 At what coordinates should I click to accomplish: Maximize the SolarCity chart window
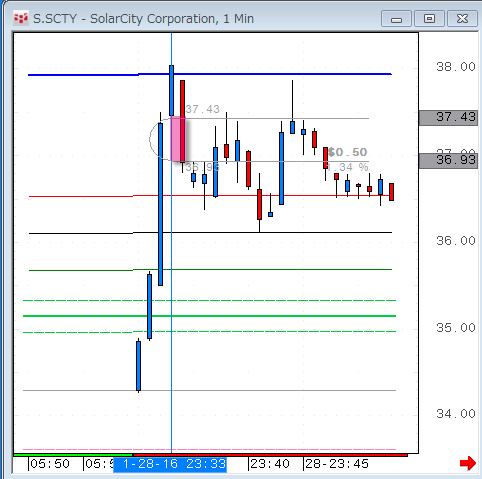(x=429, y=19)
